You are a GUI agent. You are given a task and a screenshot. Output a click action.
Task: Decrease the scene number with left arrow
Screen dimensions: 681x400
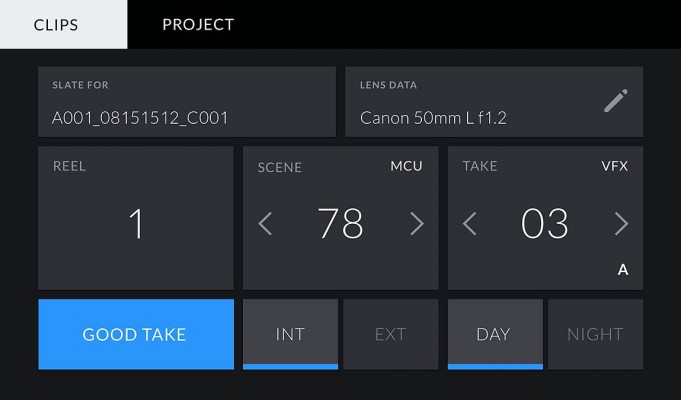pos(265,224)
